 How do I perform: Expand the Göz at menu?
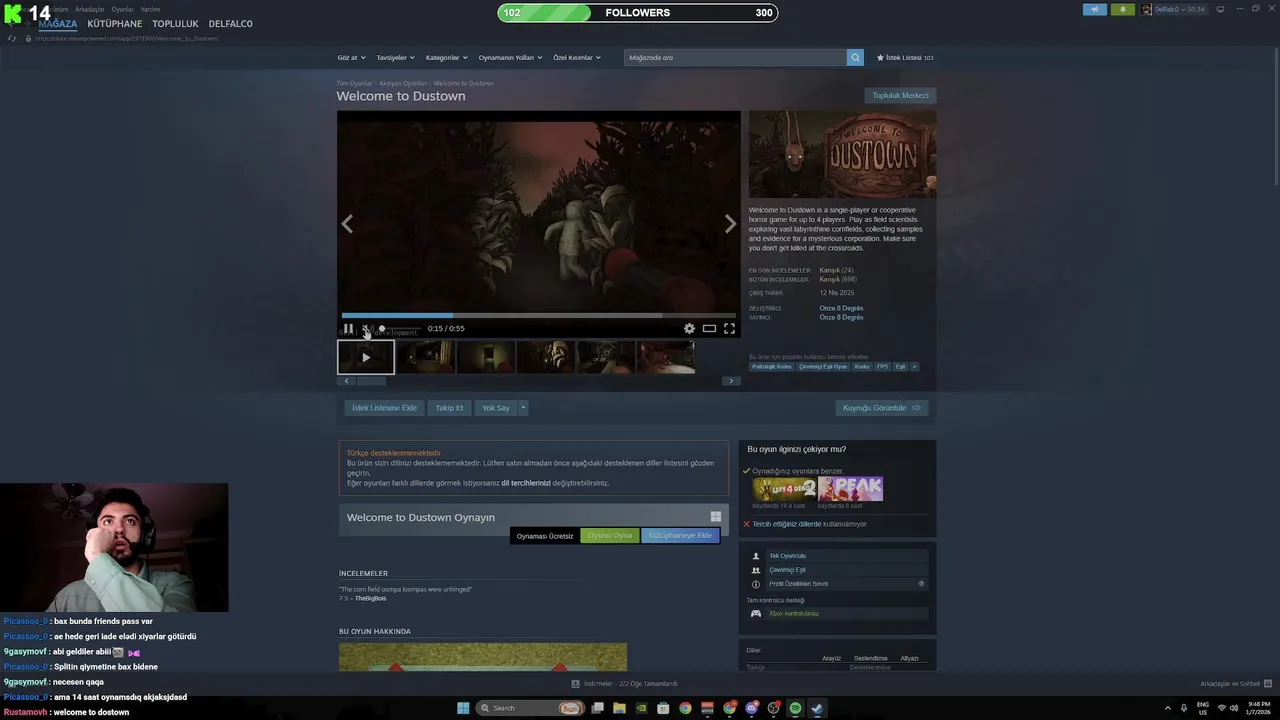point(351,58)
